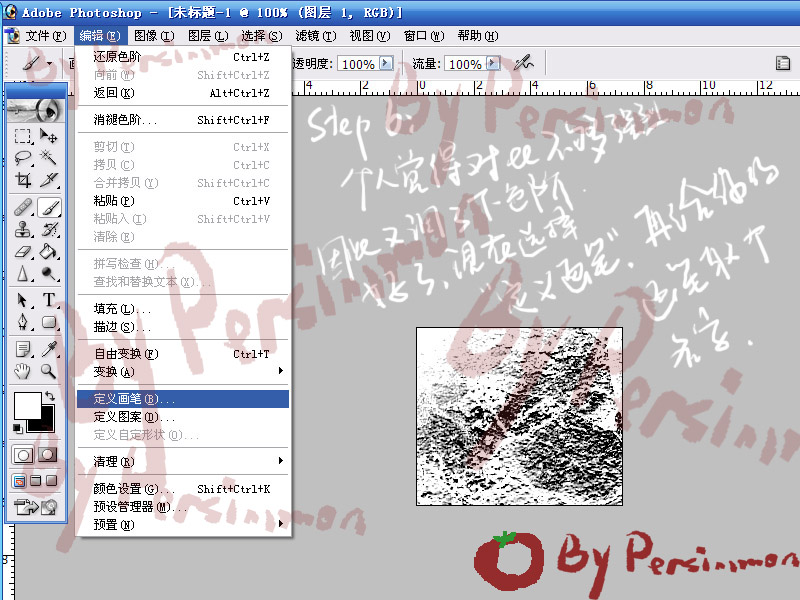Select the Paint Bucket tool
The width and height of the screenshot is (800, 600).
(x=49, y=252)
